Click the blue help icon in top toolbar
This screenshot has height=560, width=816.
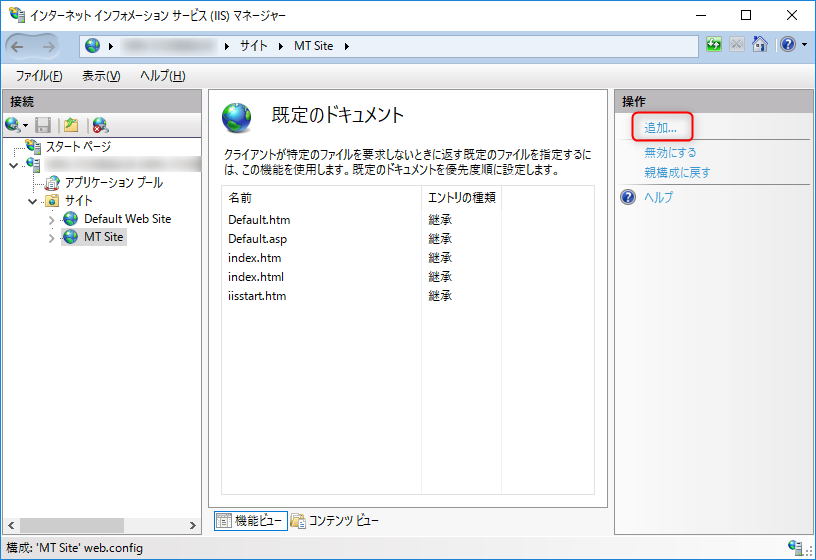(x=786, y=46)
